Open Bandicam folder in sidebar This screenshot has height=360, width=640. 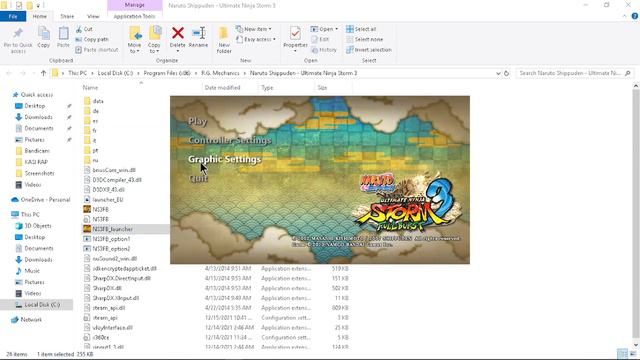point(37,151)
